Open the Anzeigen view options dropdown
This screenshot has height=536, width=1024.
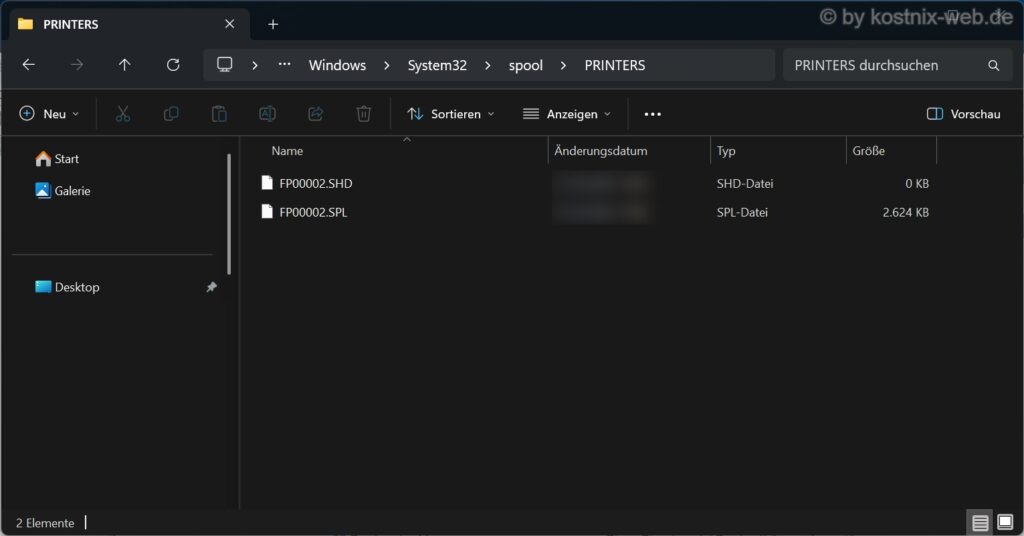click(567, 114)
